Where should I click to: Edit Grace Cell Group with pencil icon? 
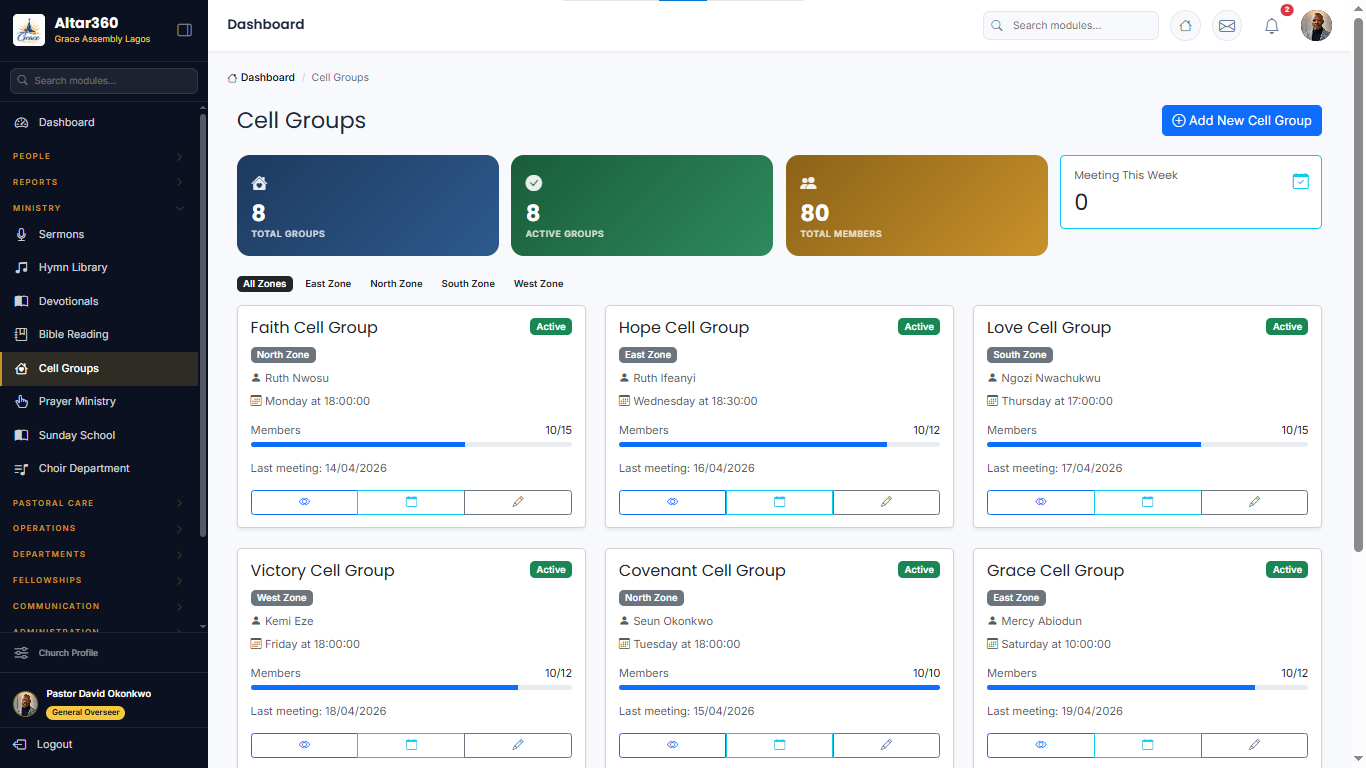1254,745
